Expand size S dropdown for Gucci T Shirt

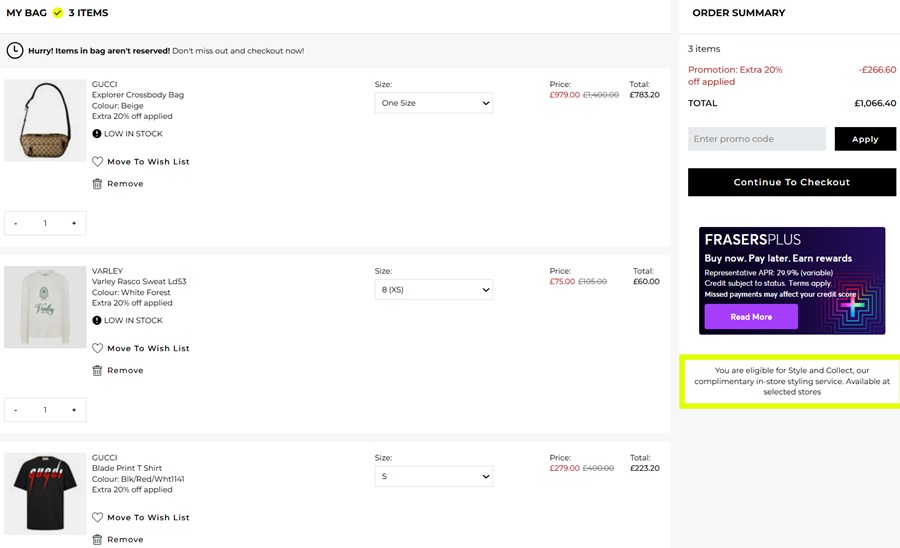tap(434, 477)
